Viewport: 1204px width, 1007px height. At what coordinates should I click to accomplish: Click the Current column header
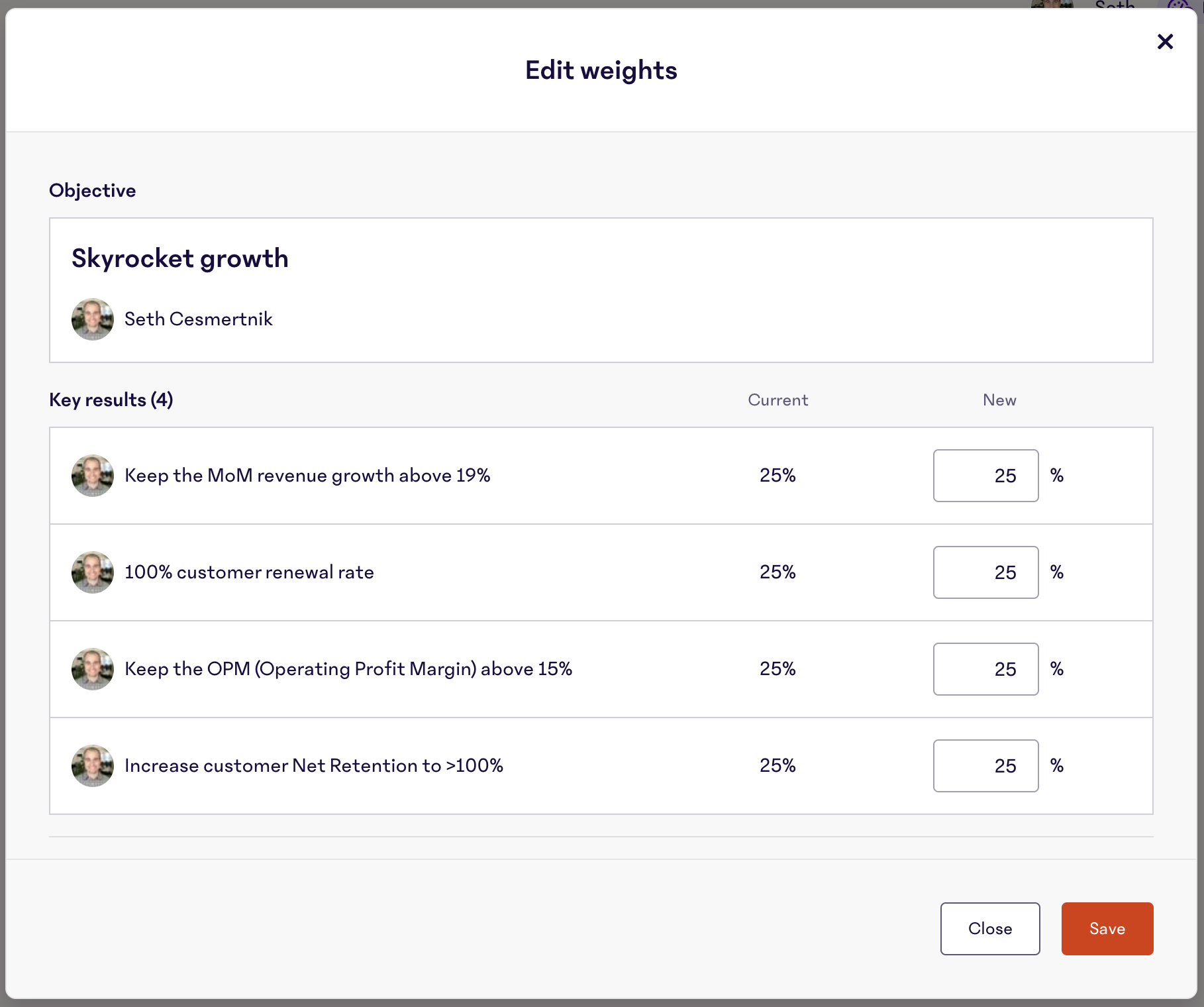pos(778,400)
